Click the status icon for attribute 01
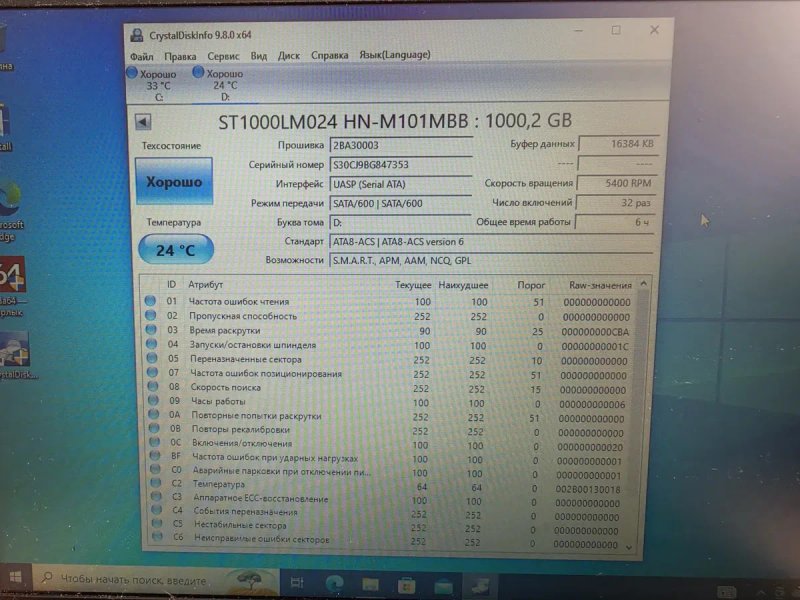Screen dimensions: 800x600 point(150,301)
